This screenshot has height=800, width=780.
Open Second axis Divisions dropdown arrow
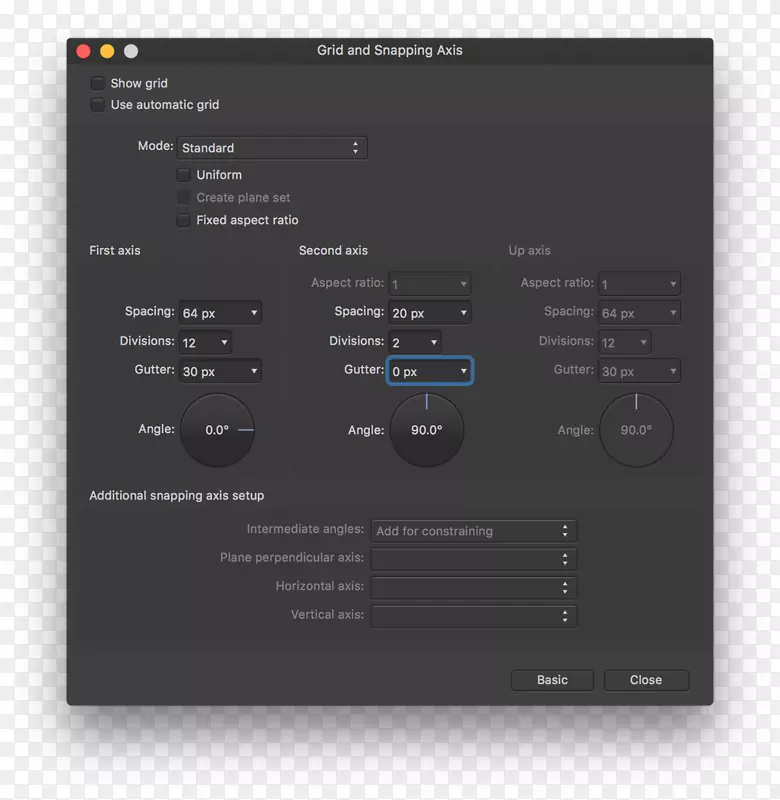click(x=434, y=342)
